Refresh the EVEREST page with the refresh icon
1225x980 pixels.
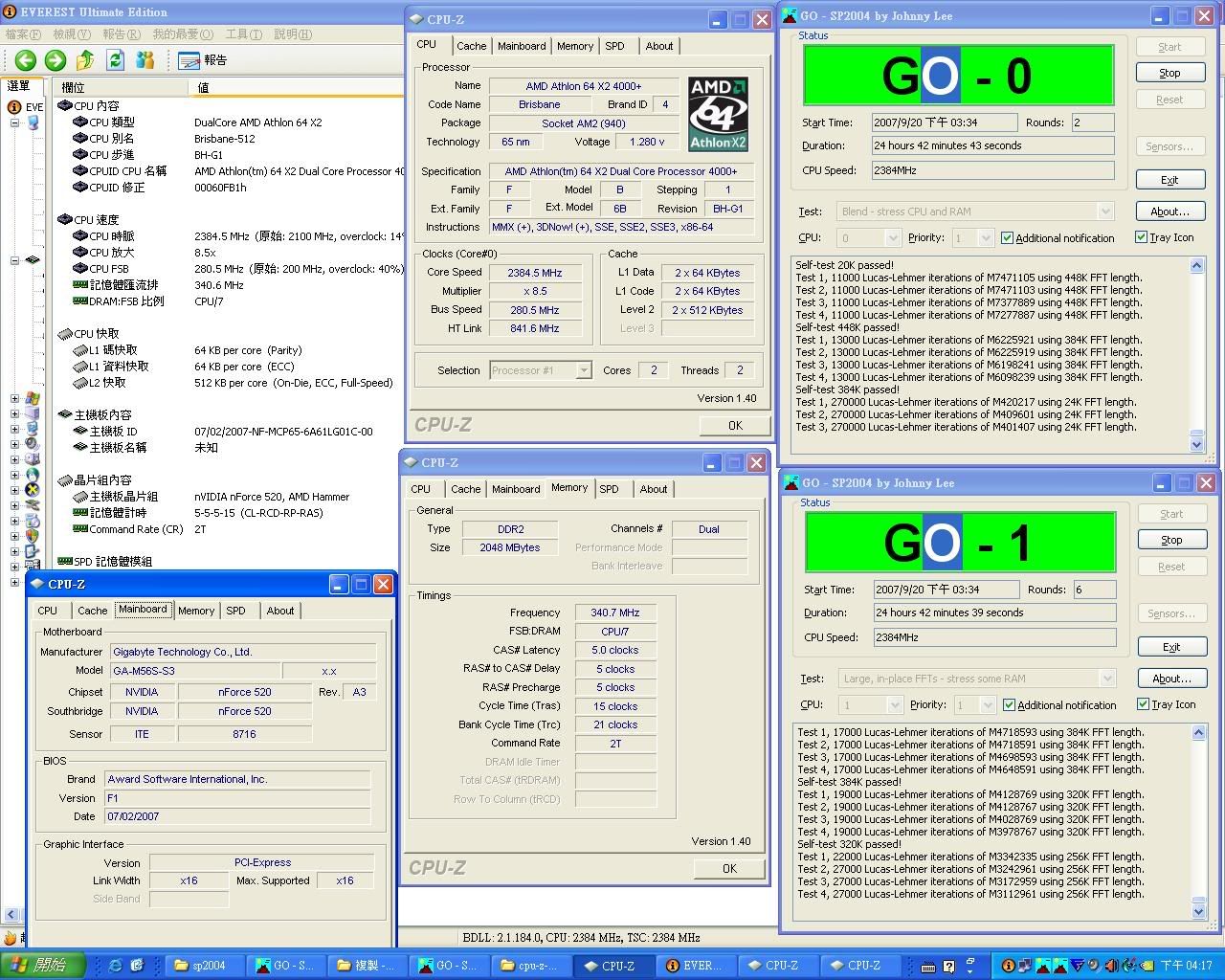(x=116, y=60)
